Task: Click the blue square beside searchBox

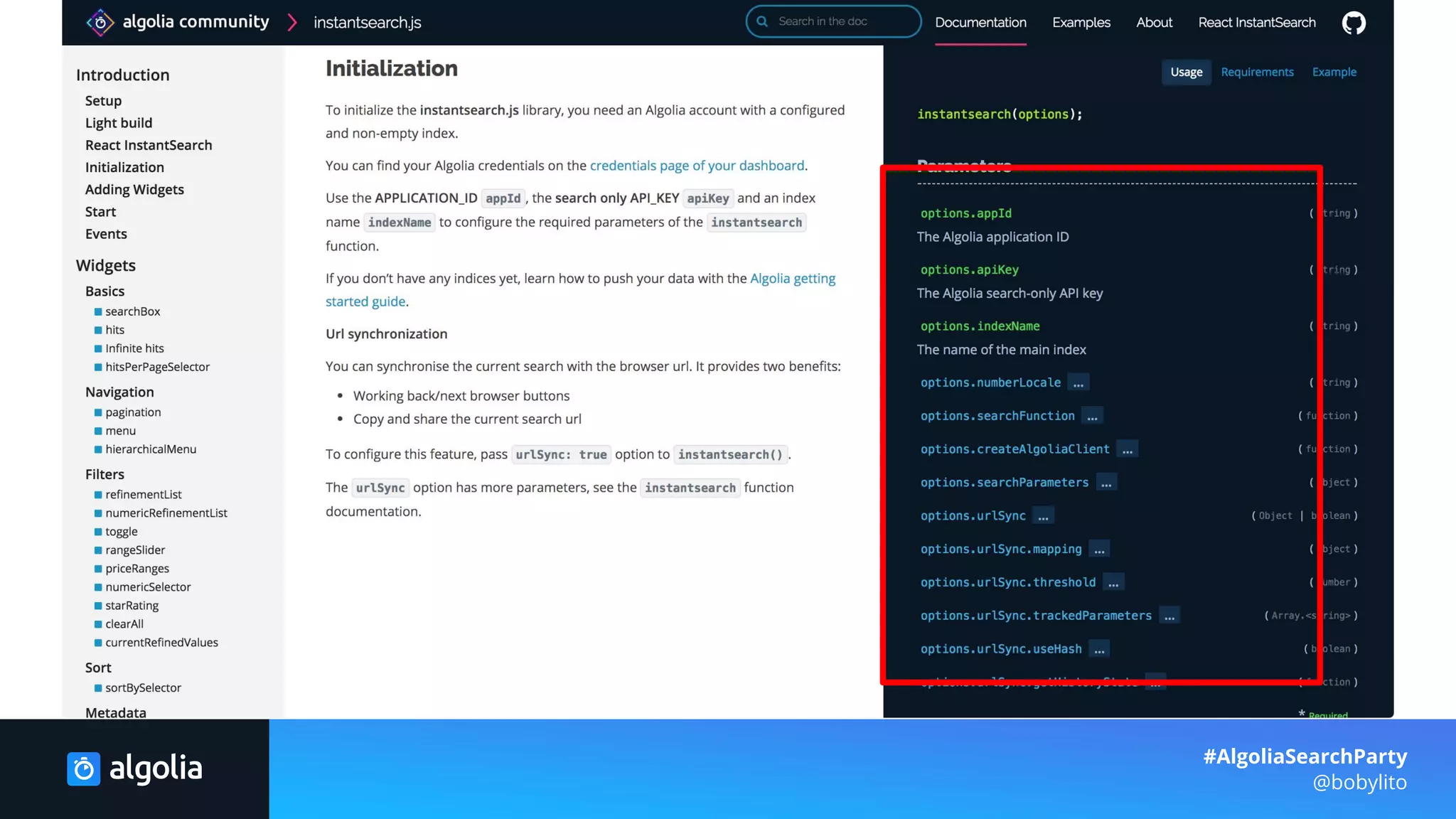Action: tap(98, 312)
